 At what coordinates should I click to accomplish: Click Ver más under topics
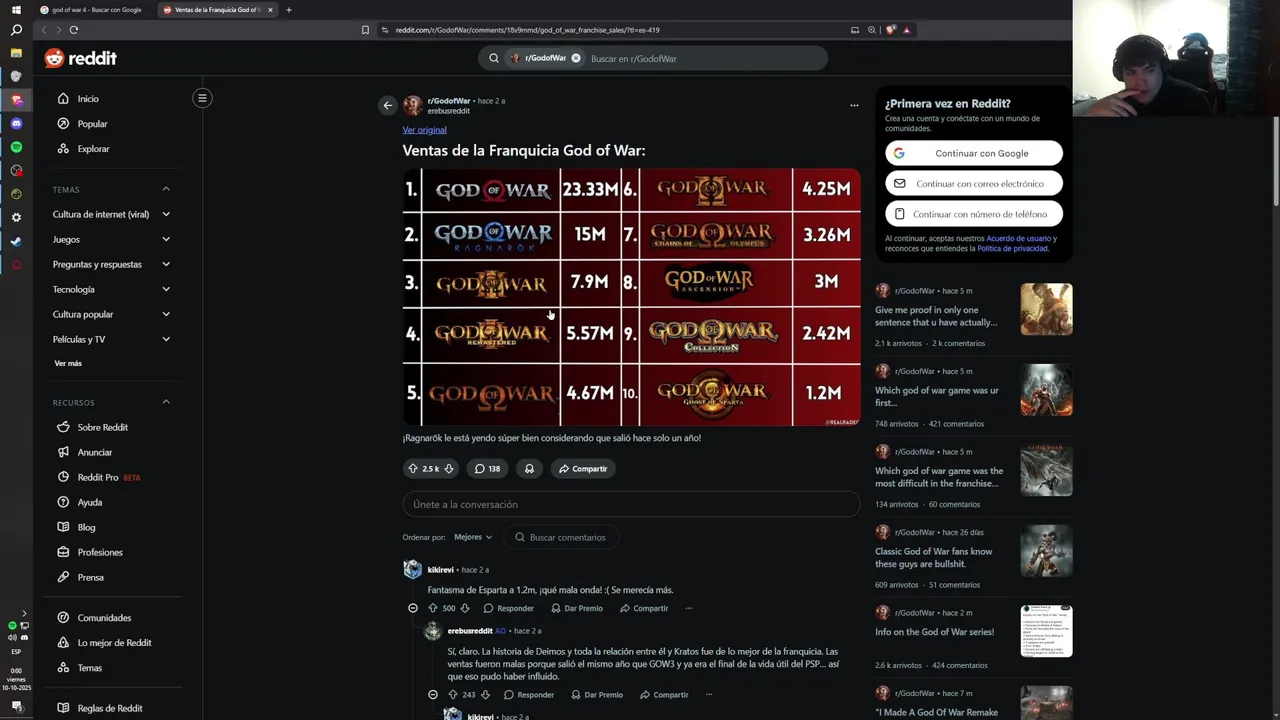coord(68,363)
